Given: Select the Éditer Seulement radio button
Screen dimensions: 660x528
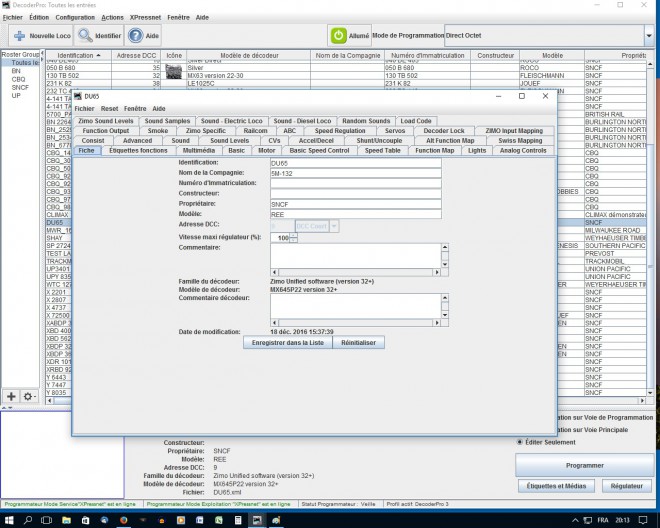Looking at the screenshot, I should tap(520, 442).
